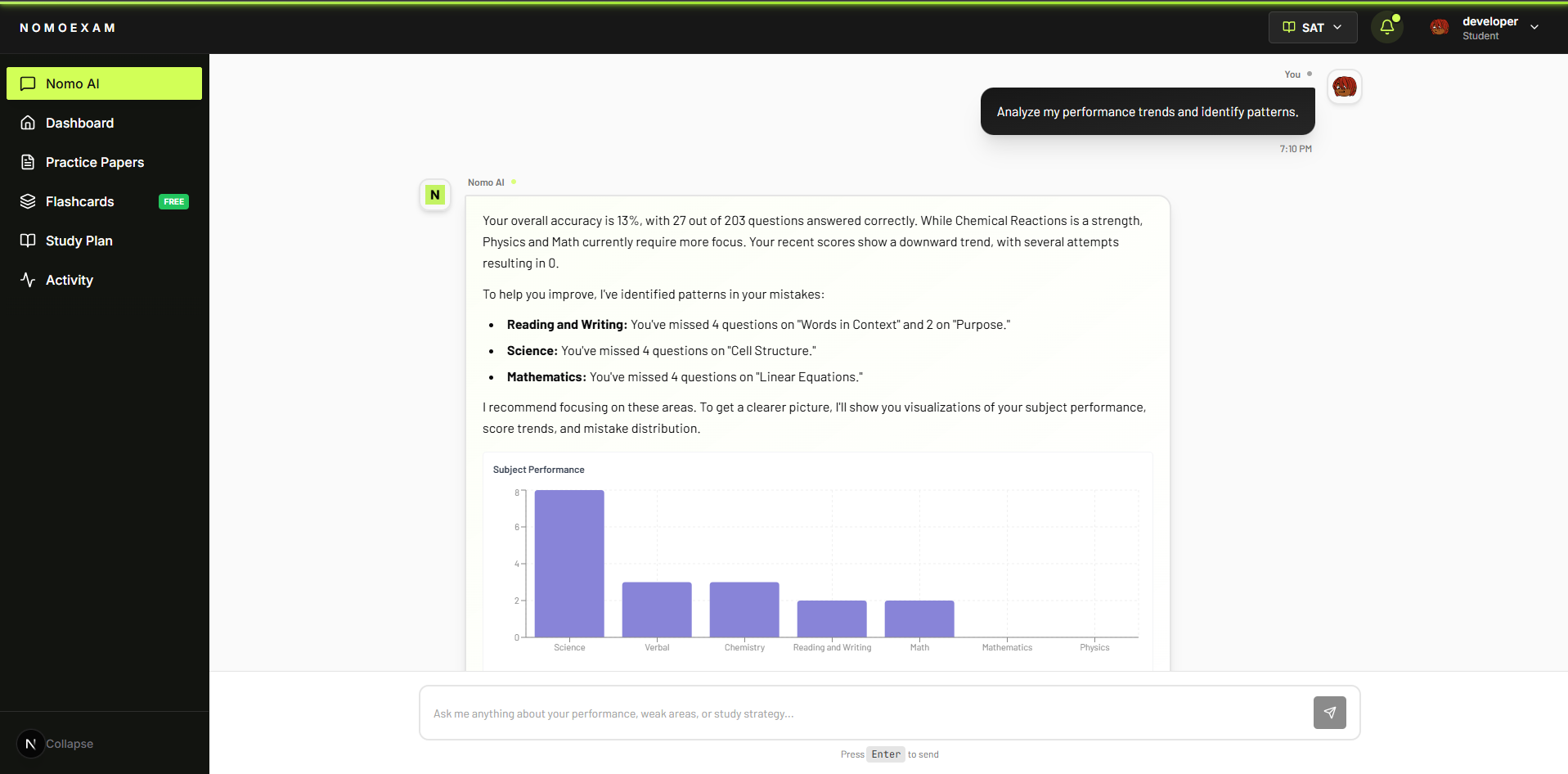Click developer profile avatar in header
Image resolution: width=1568 pixels, height=774 pixels.
(1440, 27)
